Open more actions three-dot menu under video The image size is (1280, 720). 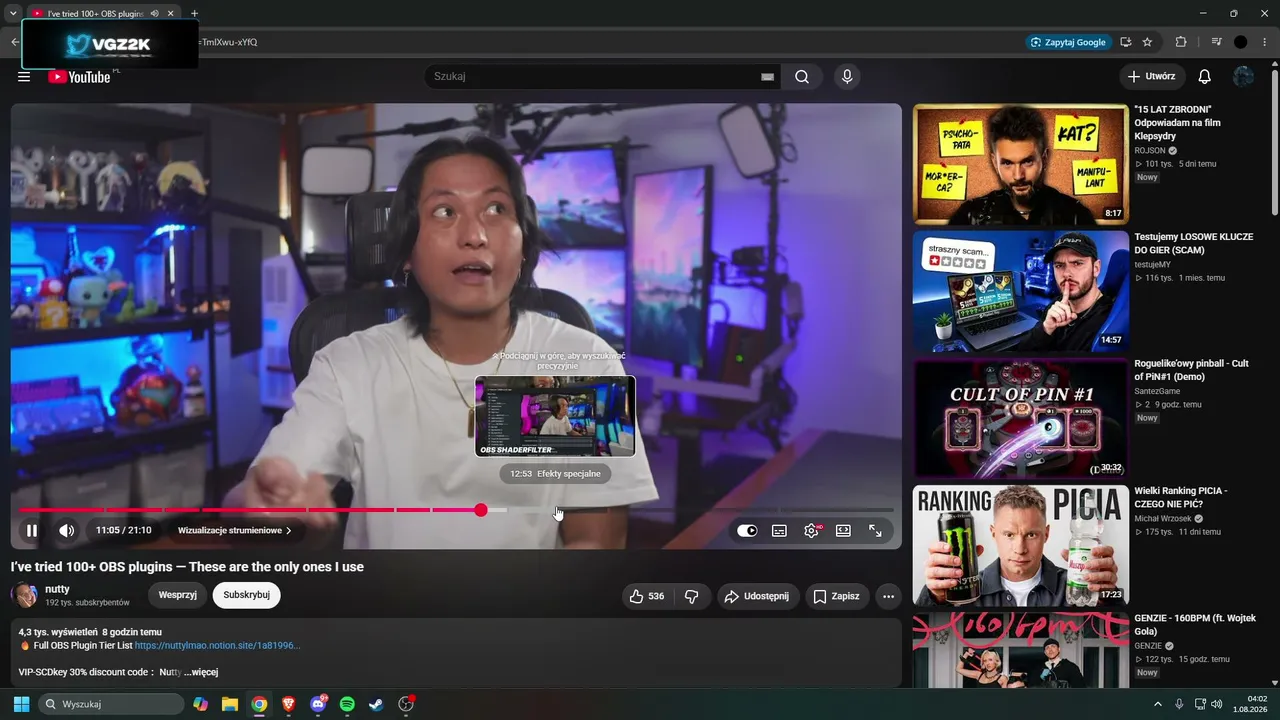(x=888, y=596)
